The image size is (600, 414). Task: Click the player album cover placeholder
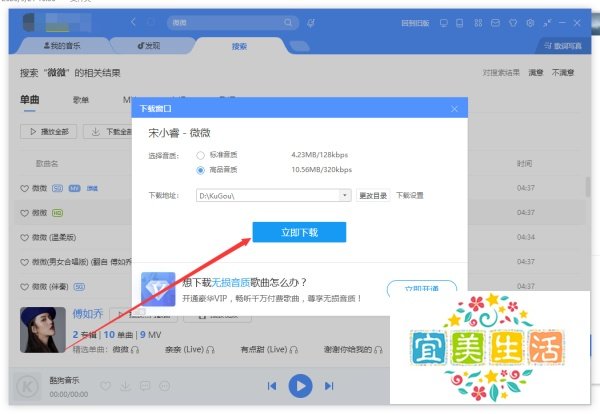(x=28, y=386)
